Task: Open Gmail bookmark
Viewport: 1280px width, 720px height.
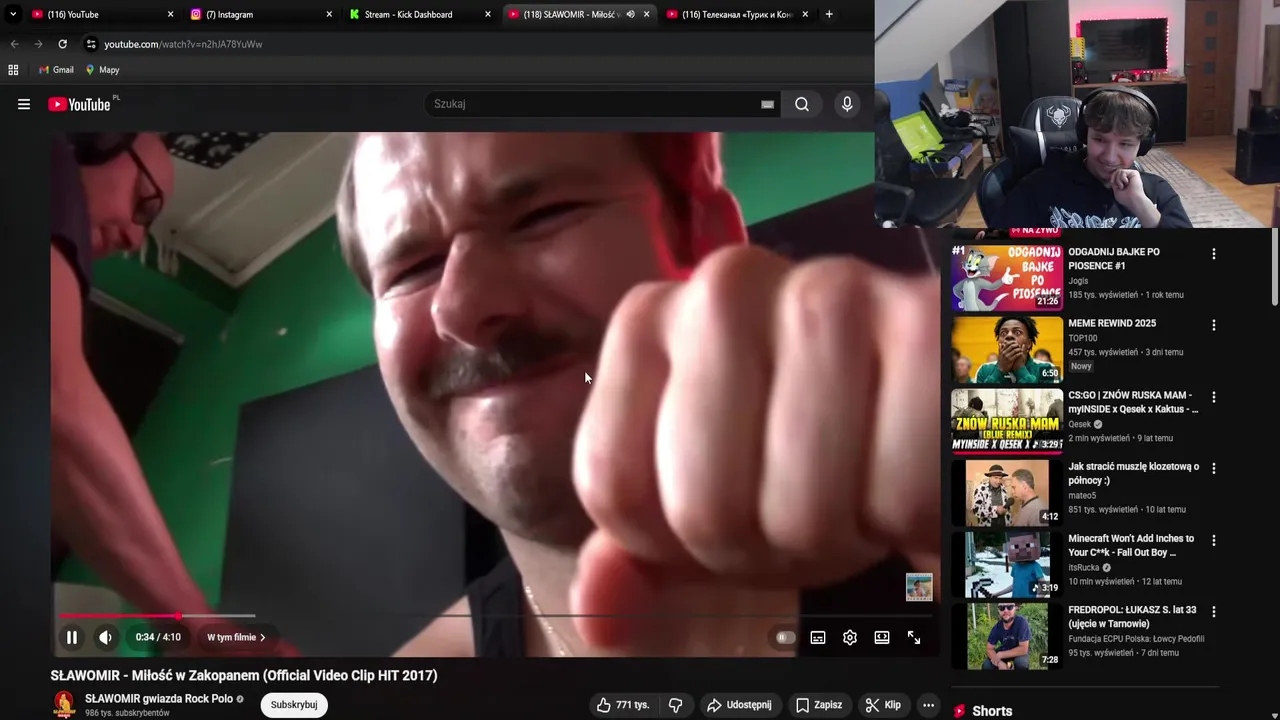Action: [57, 70]
